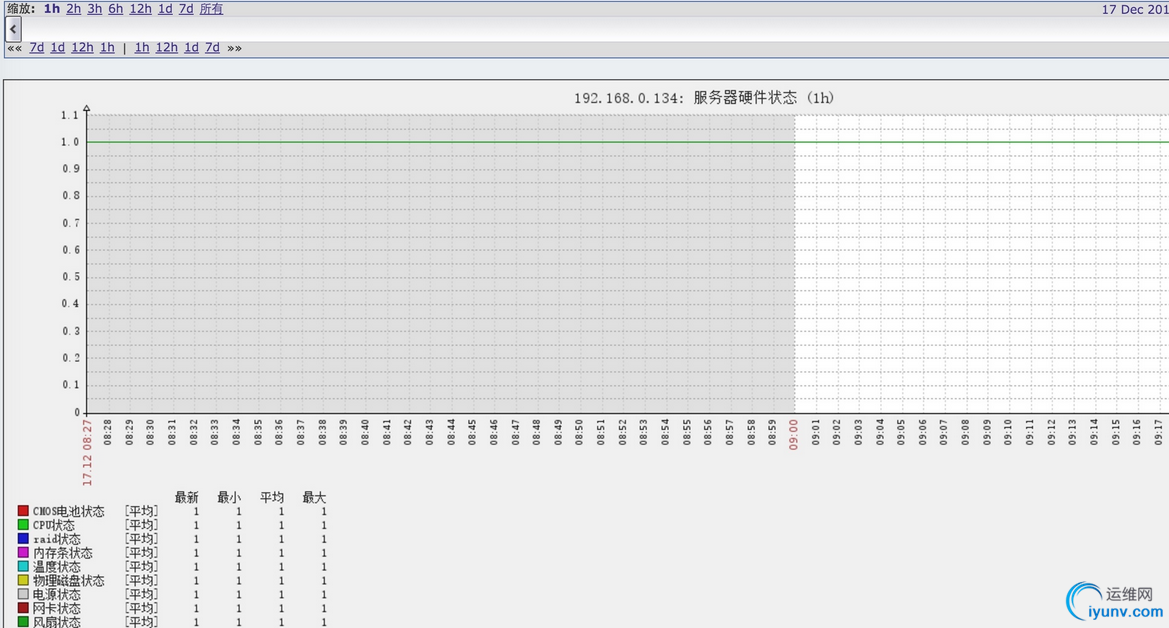Zoom the graph to 12h
Image resolution: width=1169 pixels, height=628 pixels.
click(139, 8)
